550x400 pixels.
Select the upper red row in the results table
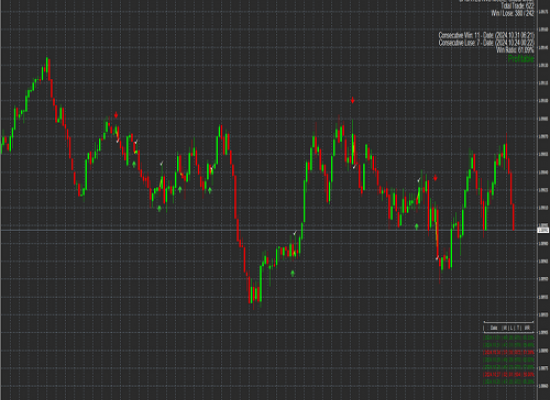[x=509, y=352]
